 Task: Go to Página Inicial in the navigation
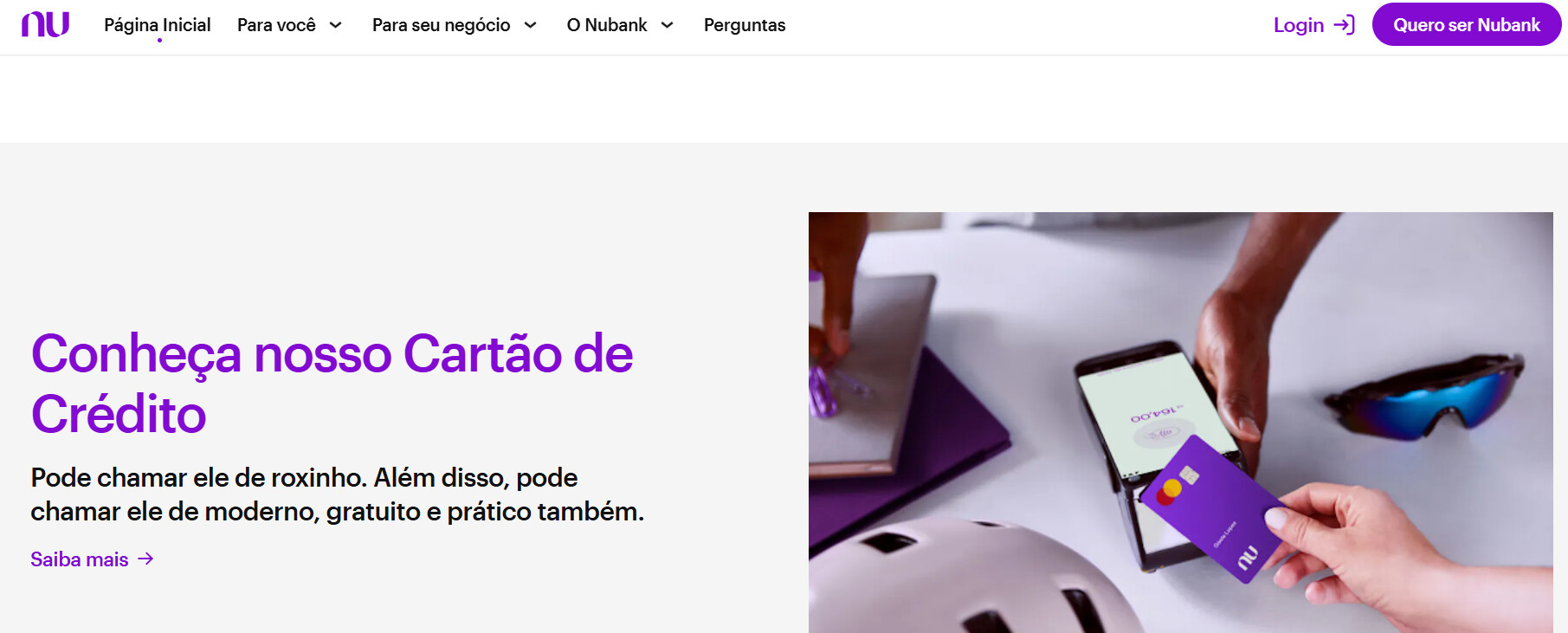158,25
